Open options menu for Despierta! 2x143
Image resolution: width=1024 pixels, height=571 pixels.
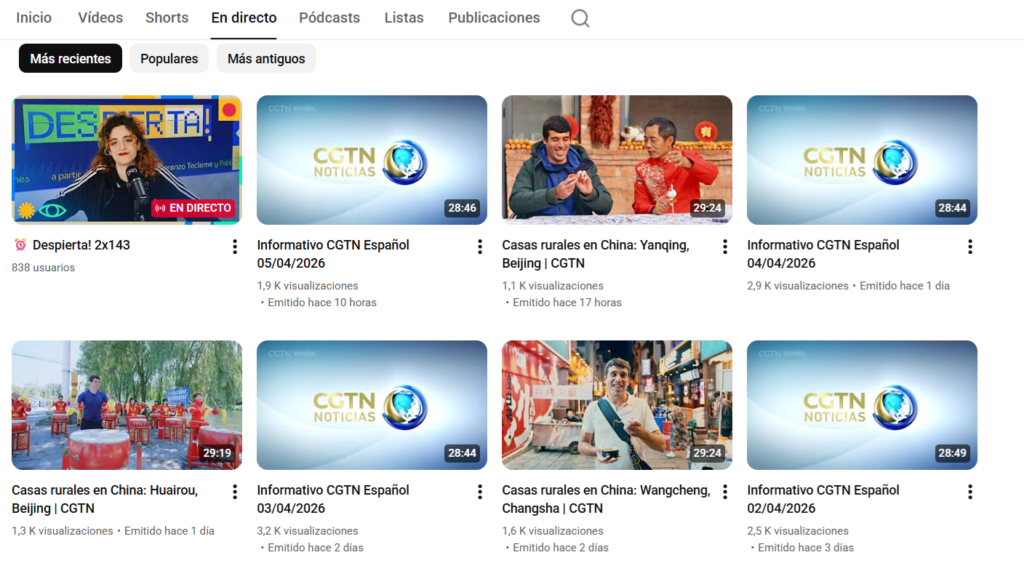235,246
